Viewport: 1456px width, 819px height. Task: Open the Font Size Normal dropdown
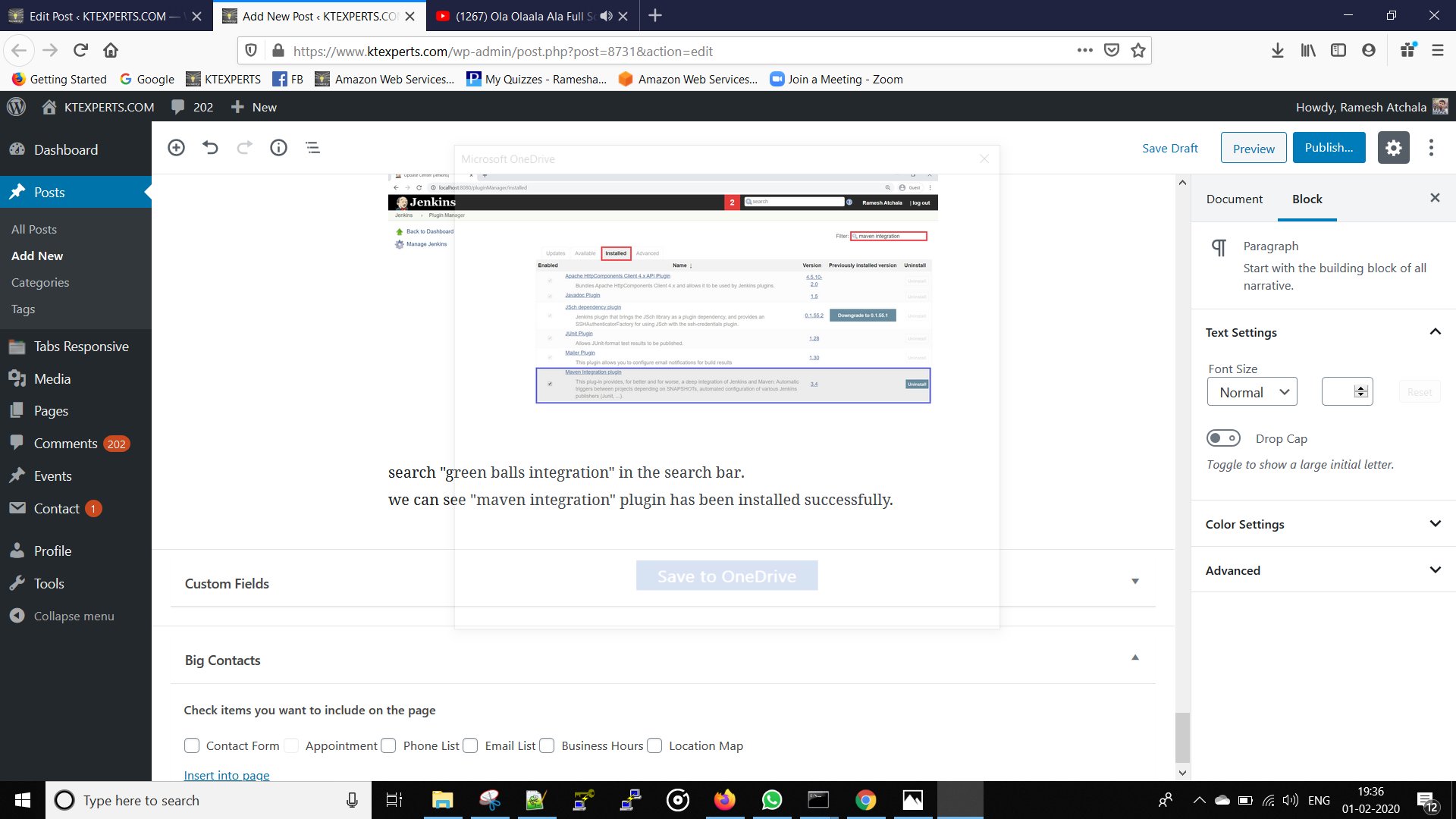pyautogui.click(x=1252, y=392)
